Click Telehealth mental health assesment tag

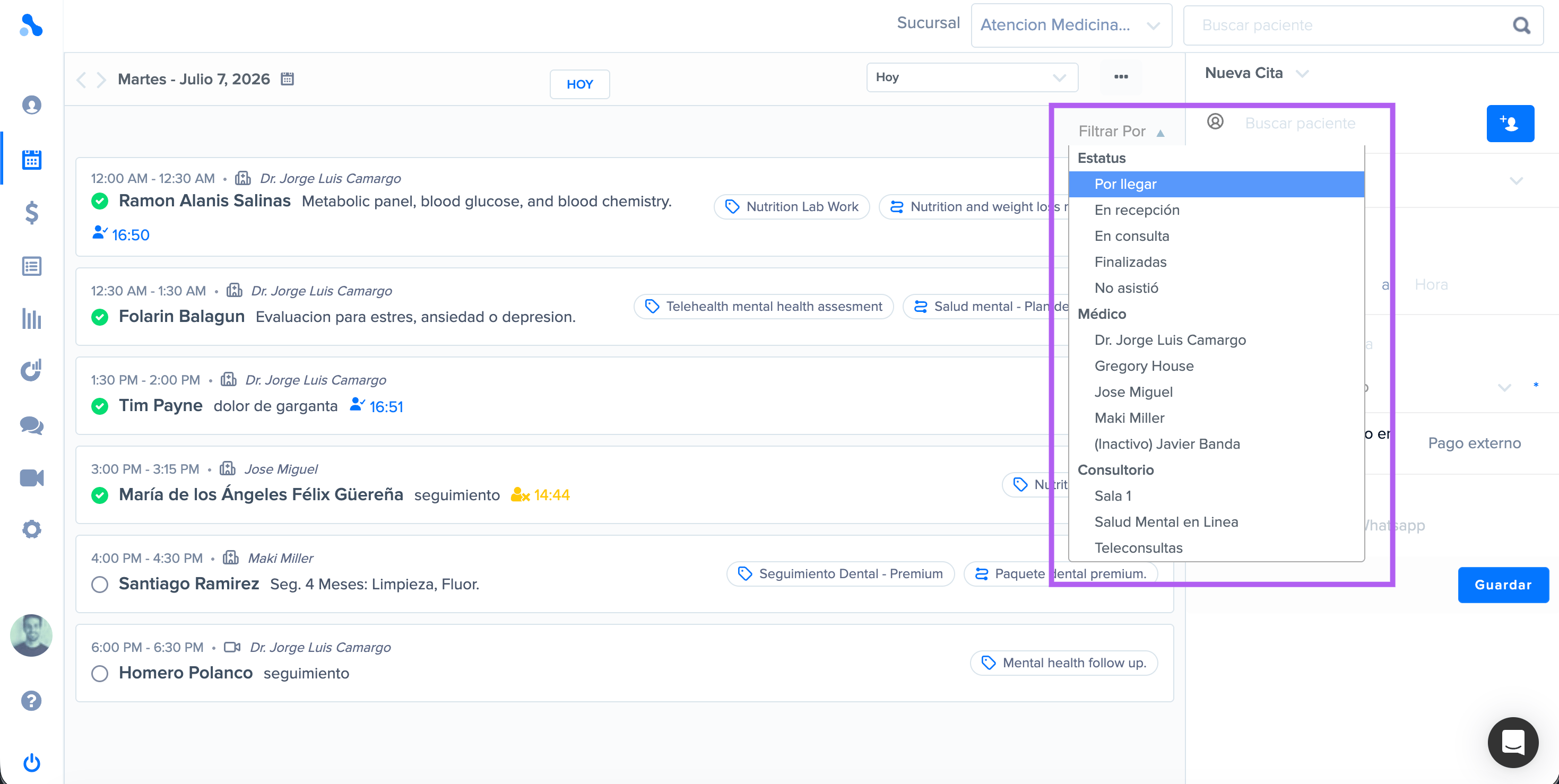pos(764,307)
